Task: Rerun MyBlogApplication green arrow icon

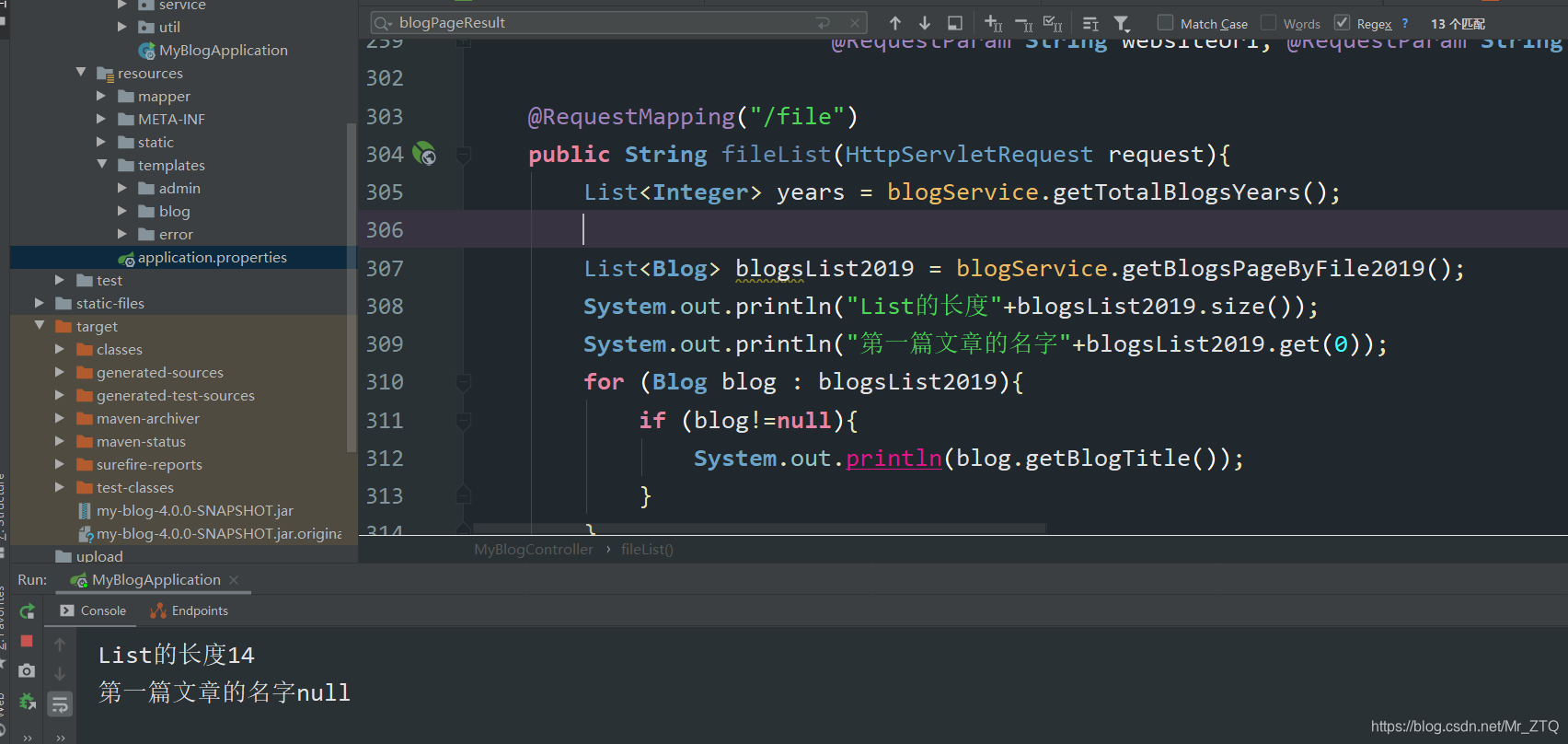Action: point(28,611)
